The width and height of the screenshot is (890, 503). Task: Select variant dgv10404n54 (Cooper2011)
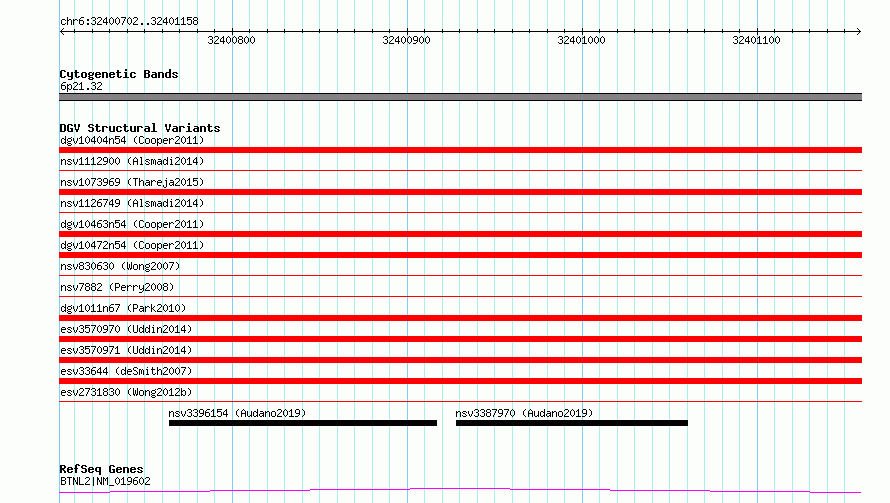(x=132, y=140)
